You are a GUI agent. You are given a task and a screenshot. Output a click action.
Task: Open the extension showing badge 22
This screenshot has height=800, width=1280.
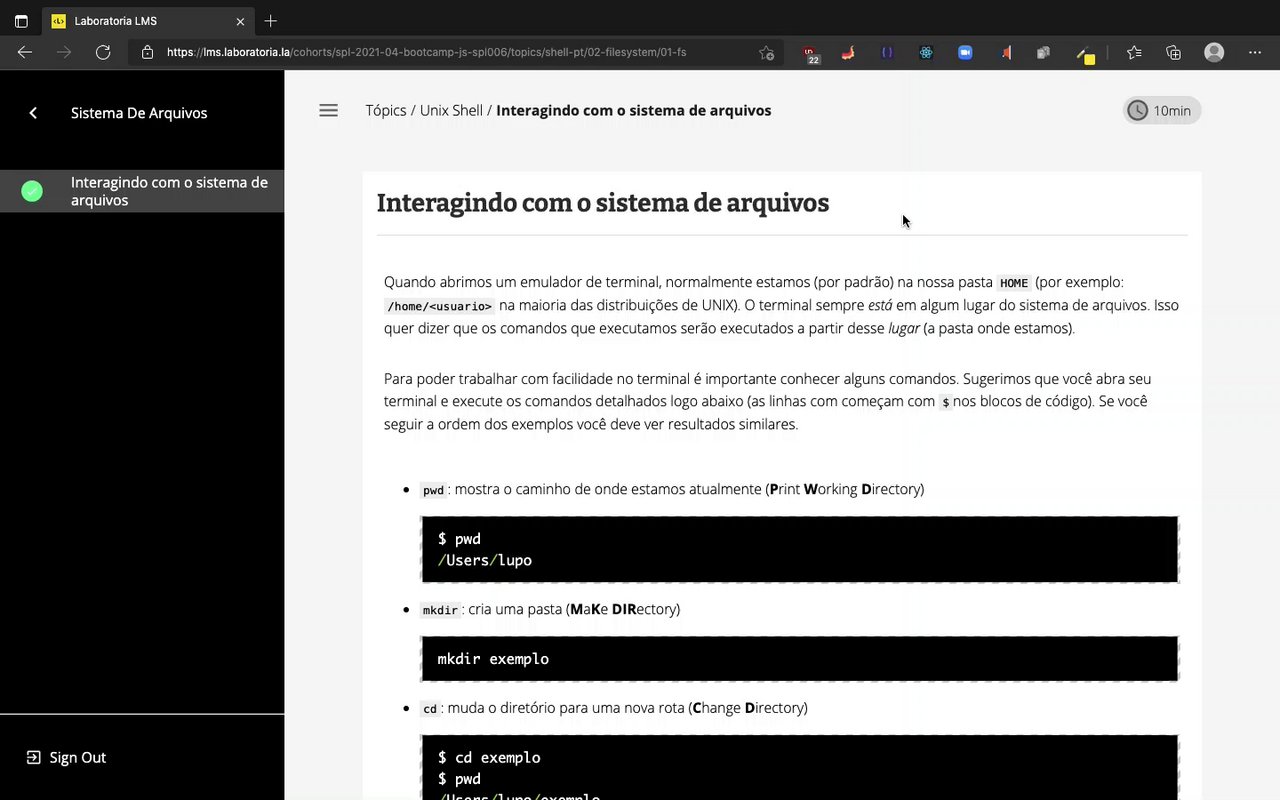click(810, 53)
